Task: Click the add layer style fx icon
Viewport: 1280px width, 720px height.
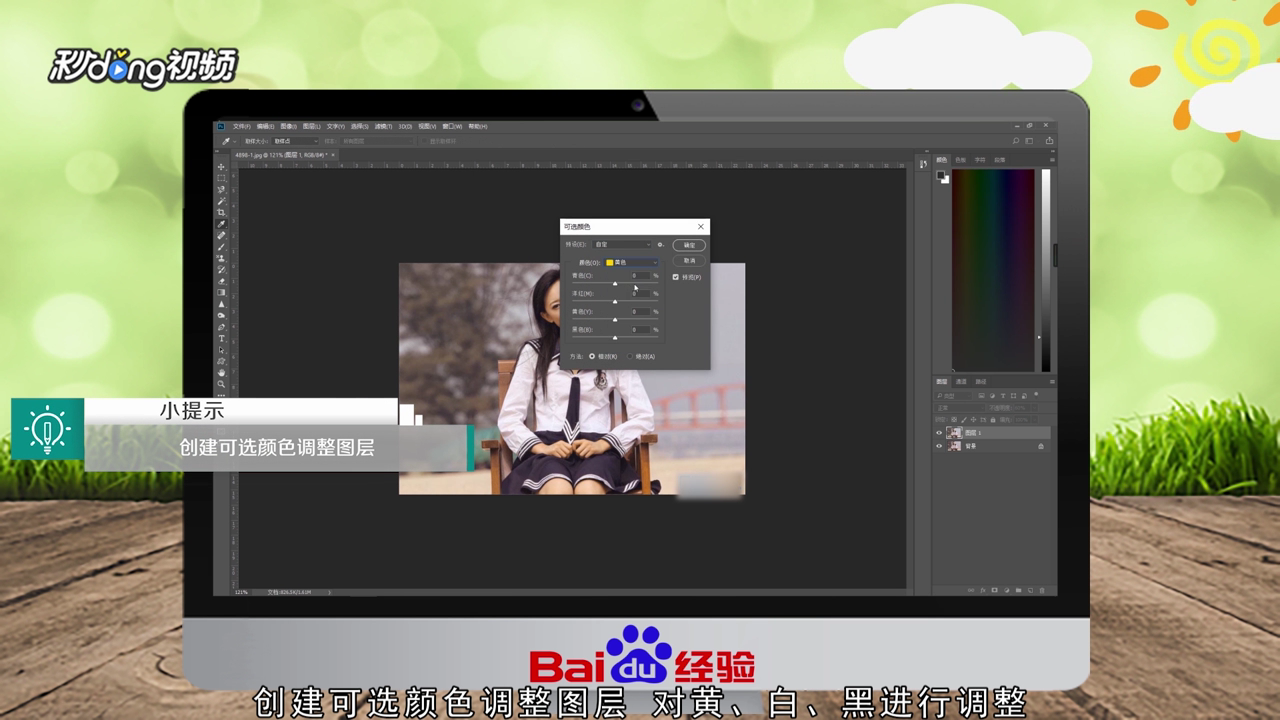Action: pyautogui.click(x=983, y=590)
